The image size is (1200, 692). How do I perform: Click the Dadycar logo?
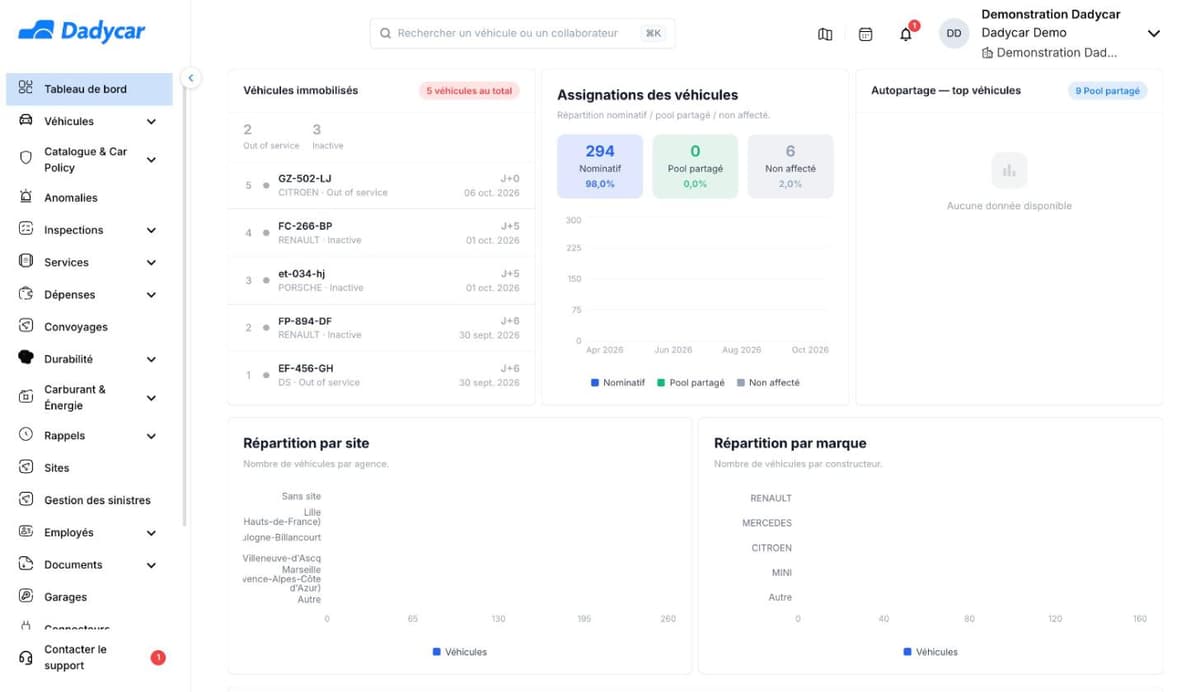(x=82, y=31)
